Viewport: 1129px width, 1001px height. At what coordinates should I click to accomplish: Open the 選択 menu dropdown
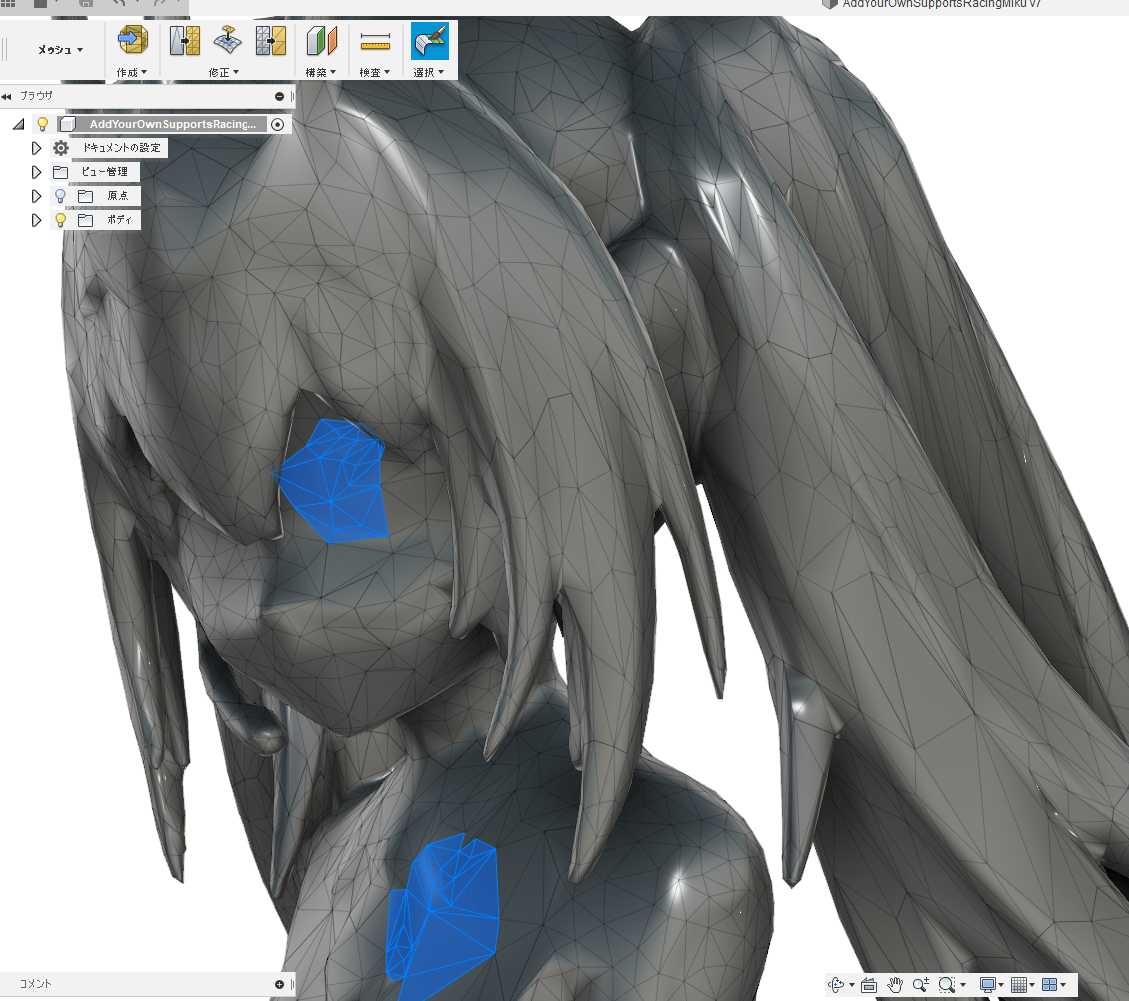(x=428, y=72)
